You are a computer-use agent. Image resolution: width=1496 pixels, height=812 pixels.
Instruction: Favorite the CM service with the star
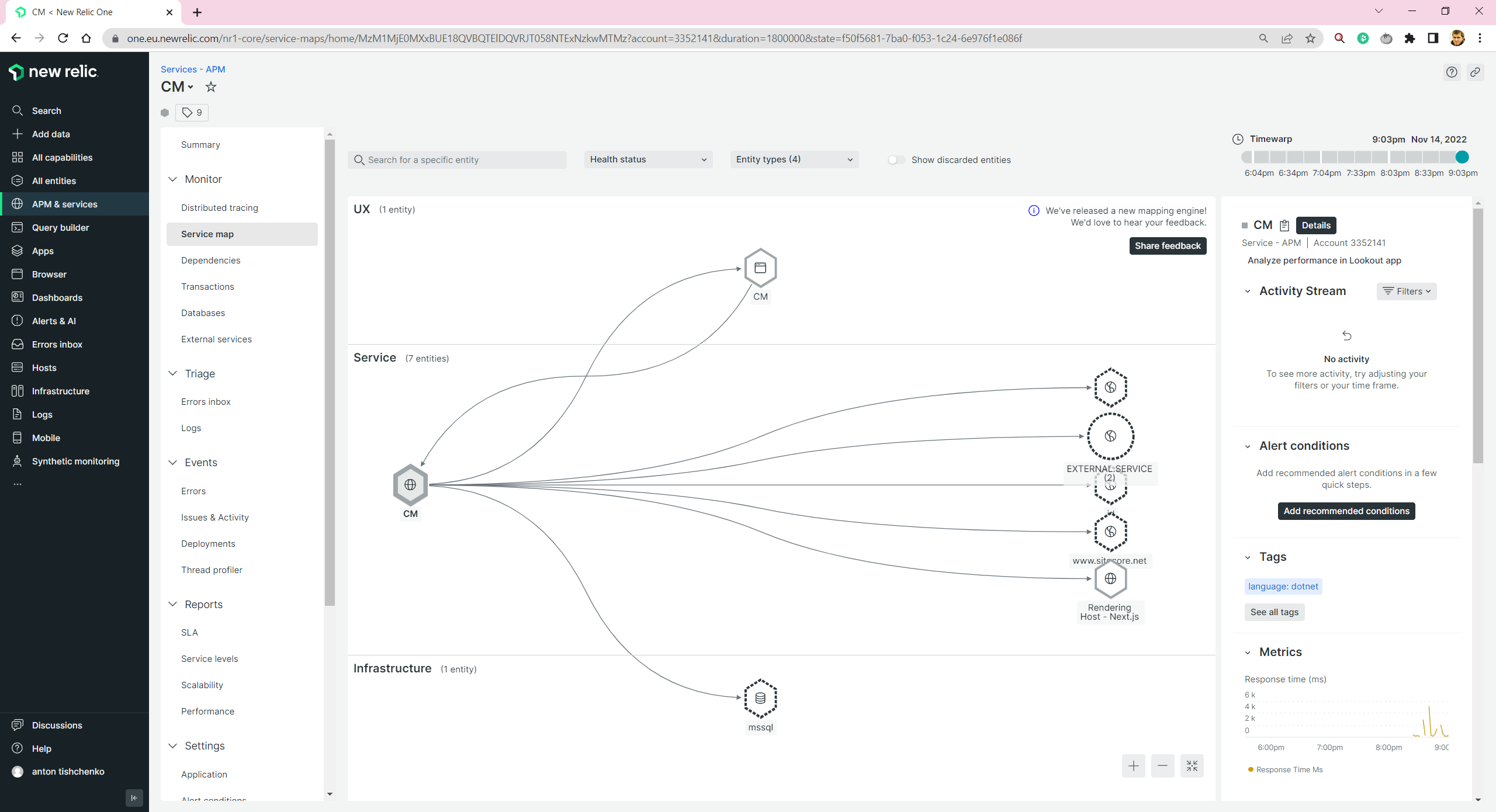tap(211, 86)
